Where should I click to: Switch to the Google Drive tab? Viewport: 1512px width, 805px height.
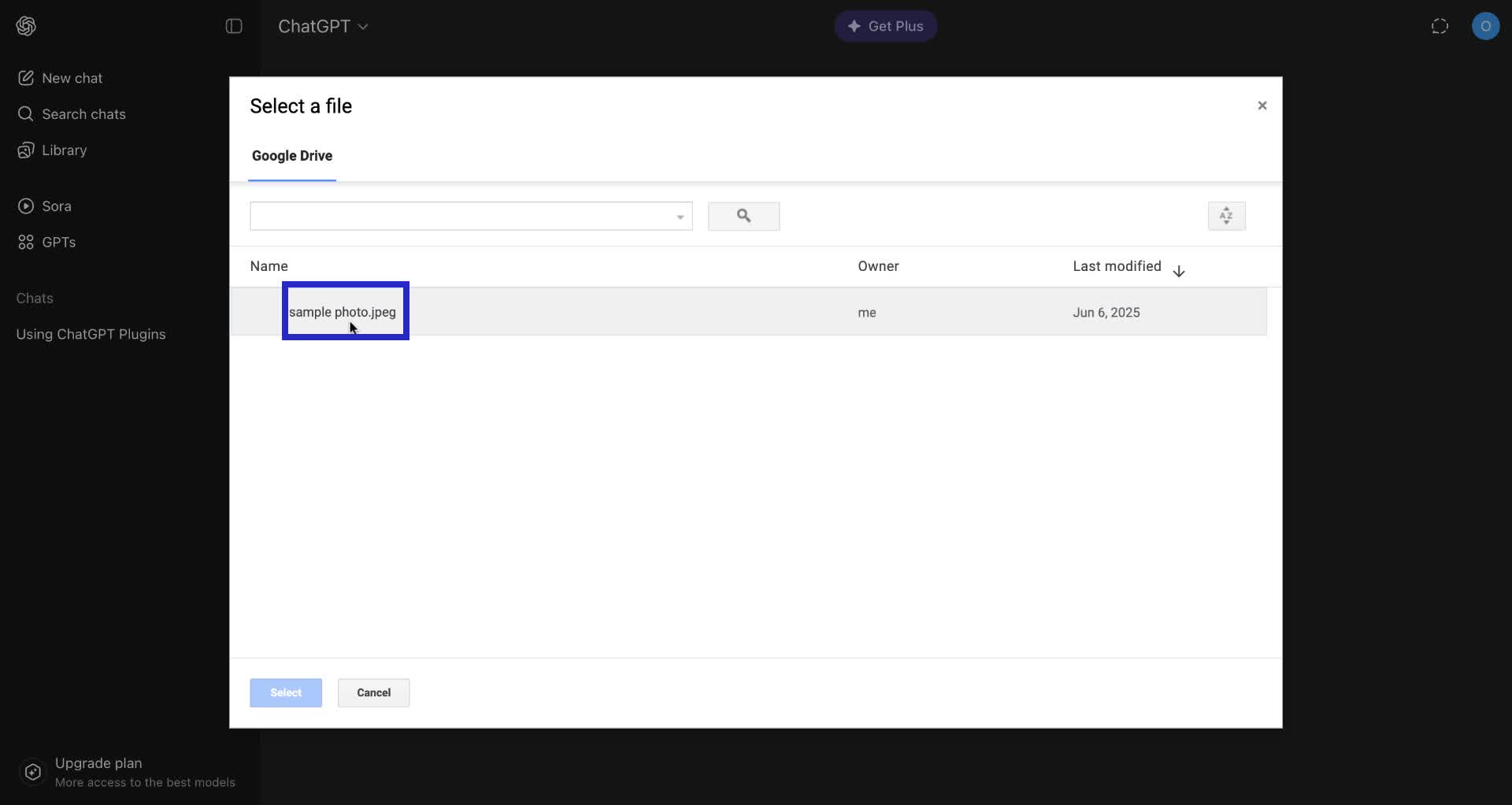coord(292,156)
